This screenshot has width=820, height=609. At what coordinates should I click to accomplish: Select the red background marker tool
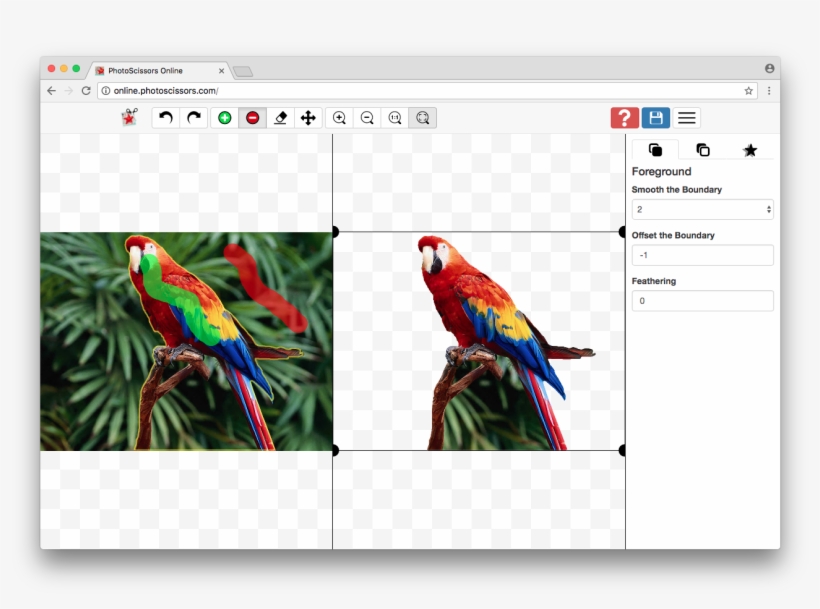coord(253,118)
